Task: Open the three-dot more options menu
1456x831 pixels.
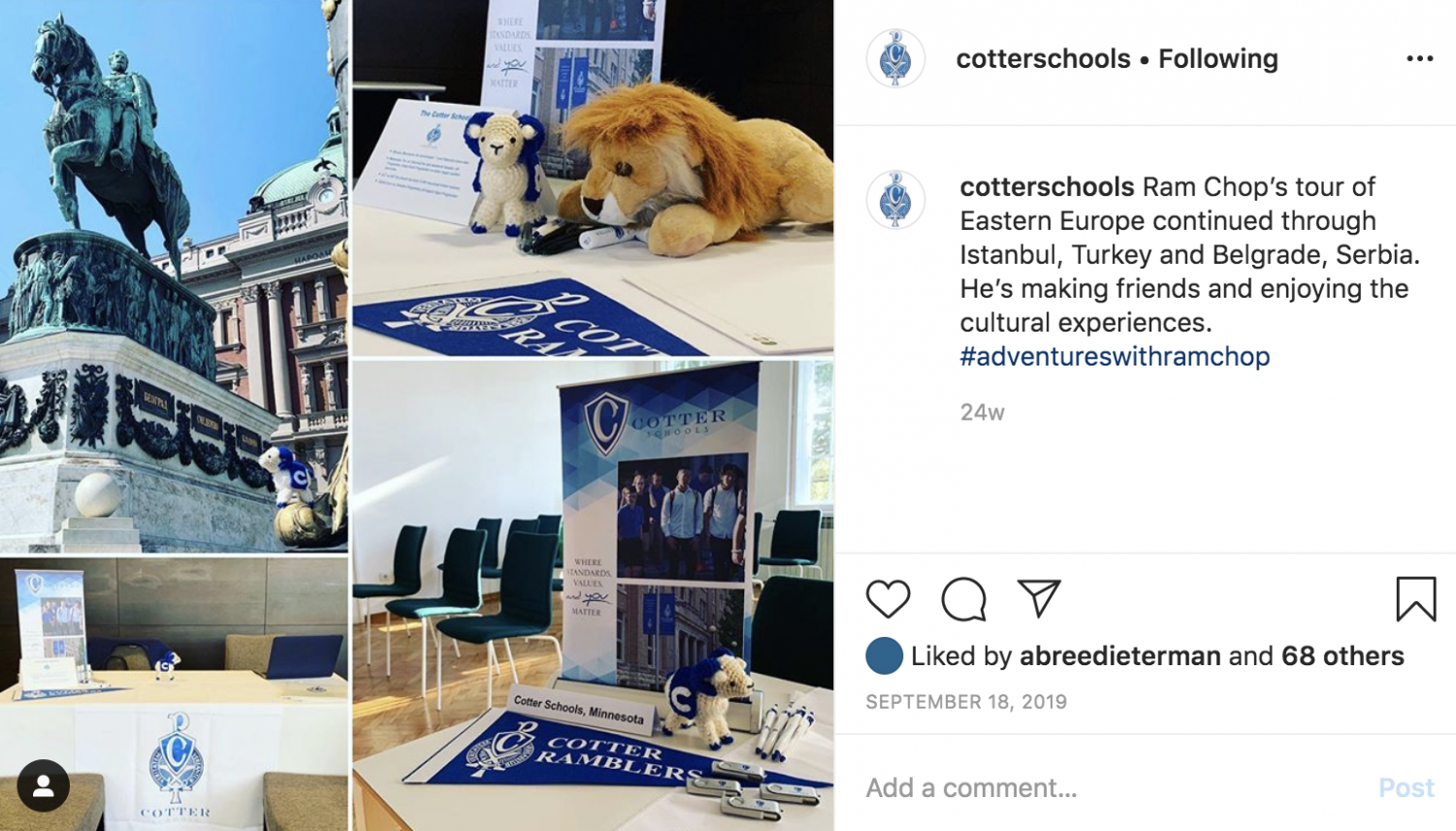Action: (1419, 59)
